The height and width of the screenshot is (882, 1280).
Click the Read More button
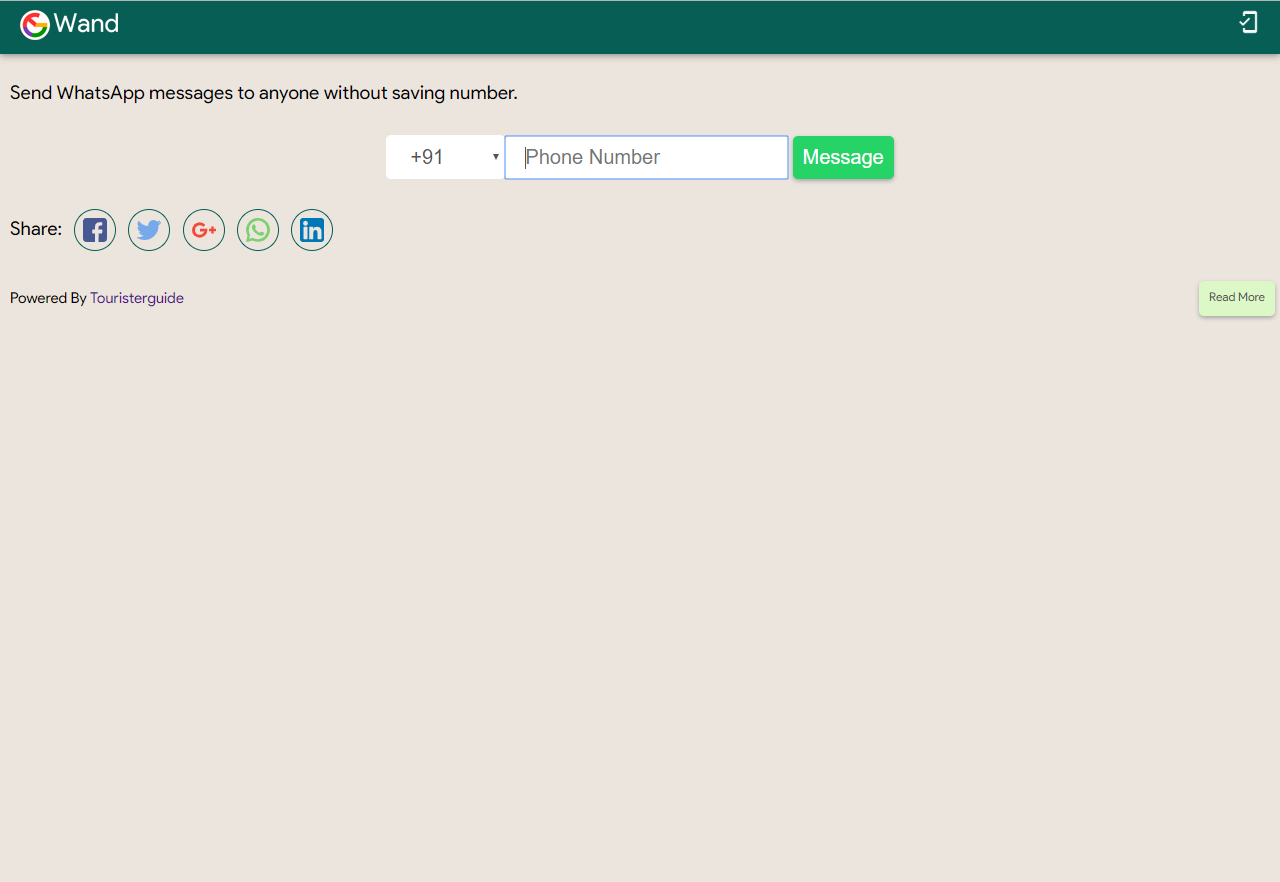1237,298
